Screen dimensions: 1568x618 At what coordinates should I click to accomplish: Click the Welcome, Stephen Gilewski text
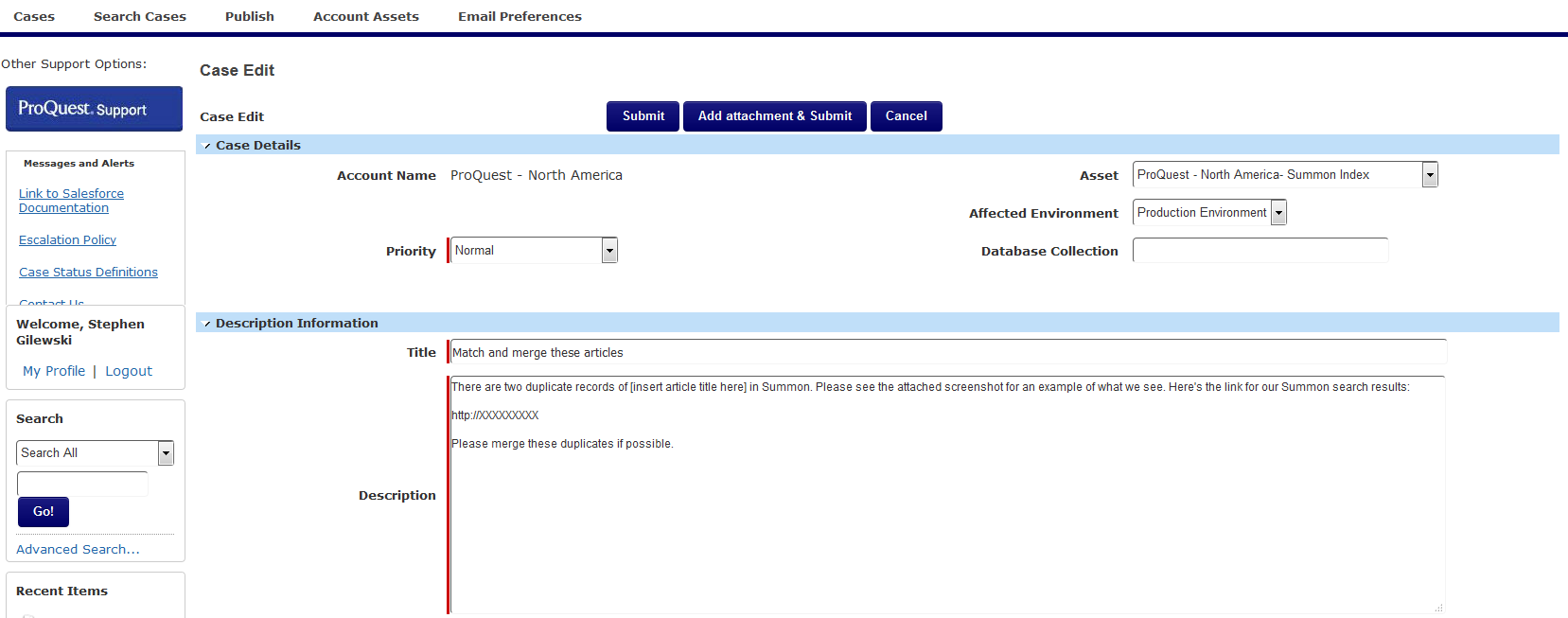tap(80, 332)
